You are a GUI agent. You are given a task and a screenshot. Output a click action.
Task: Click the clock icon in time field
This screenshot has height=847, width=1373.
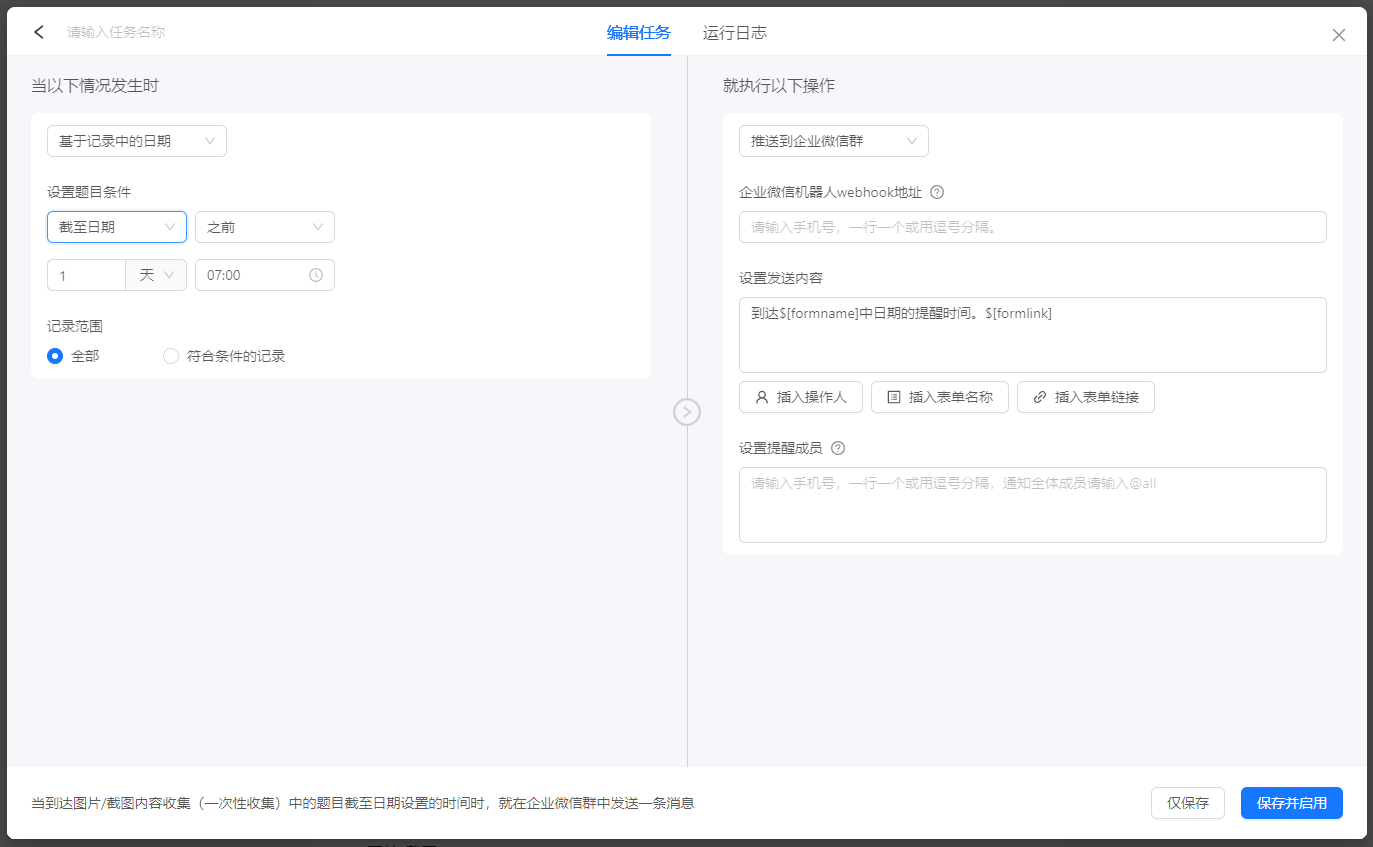tap(316, 275)
